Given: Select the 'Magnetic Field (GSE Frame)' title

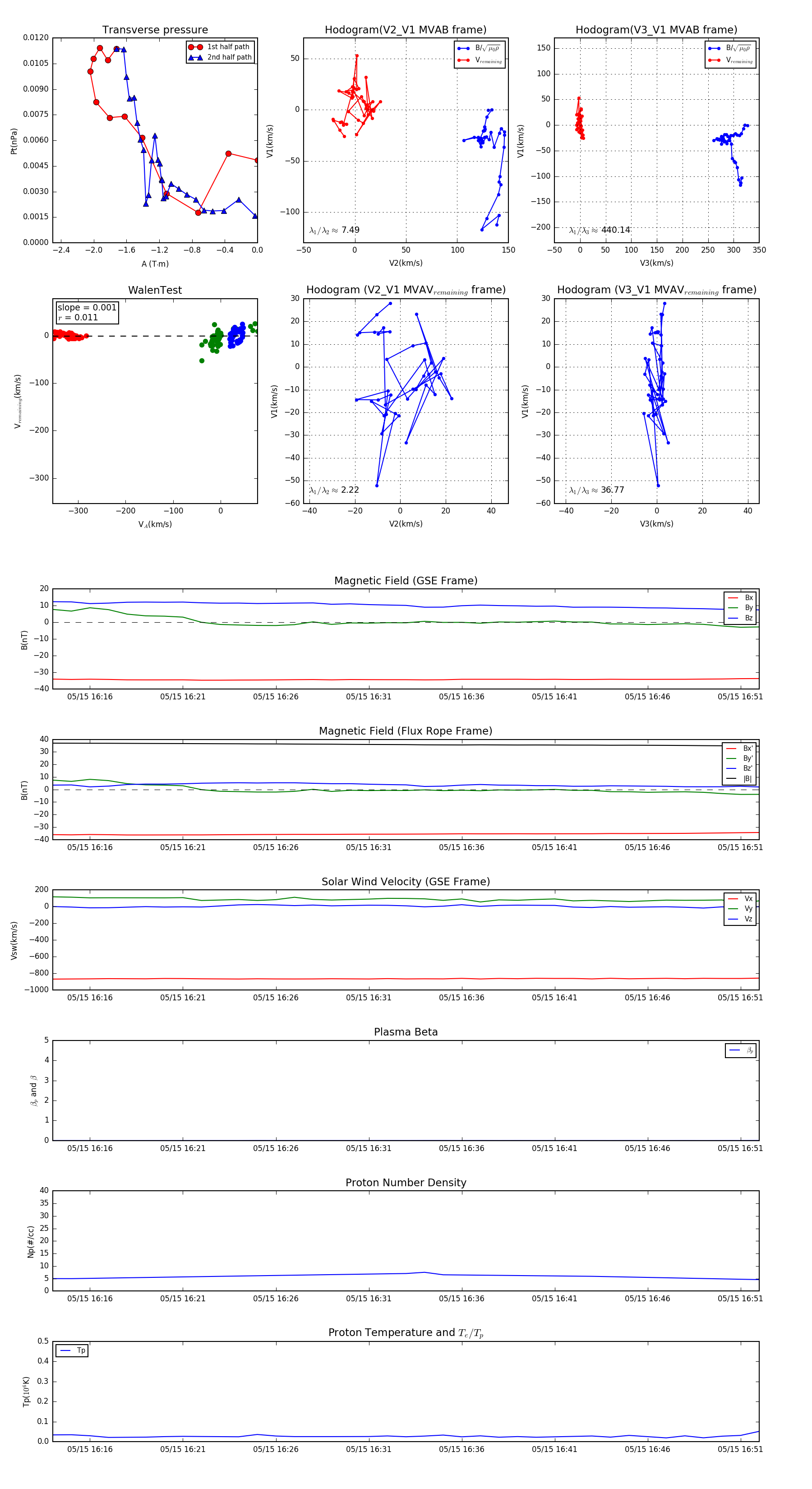Looking at the screenshot, I should [406, 581].
